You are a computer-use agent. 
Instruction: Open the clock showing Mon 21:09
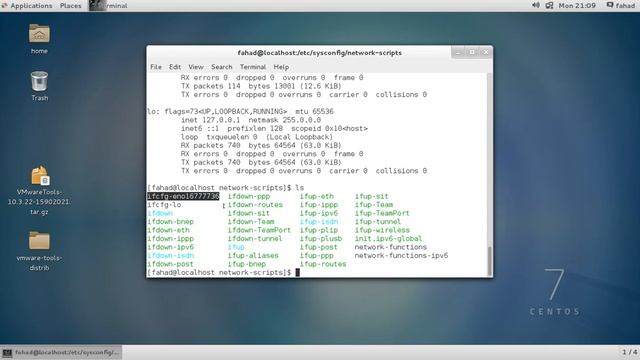click(577, 5)
